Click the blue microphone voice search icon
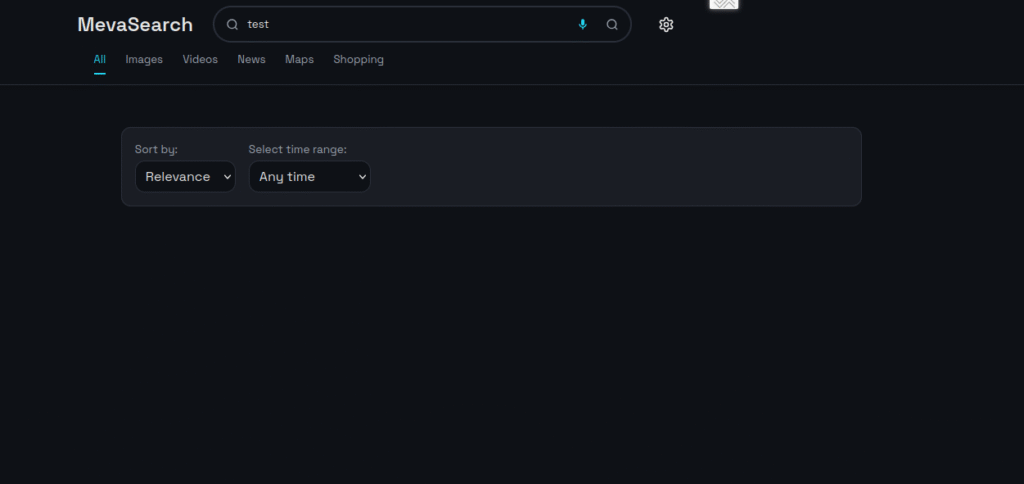The image size is (1024, 484). coord(583,25)
